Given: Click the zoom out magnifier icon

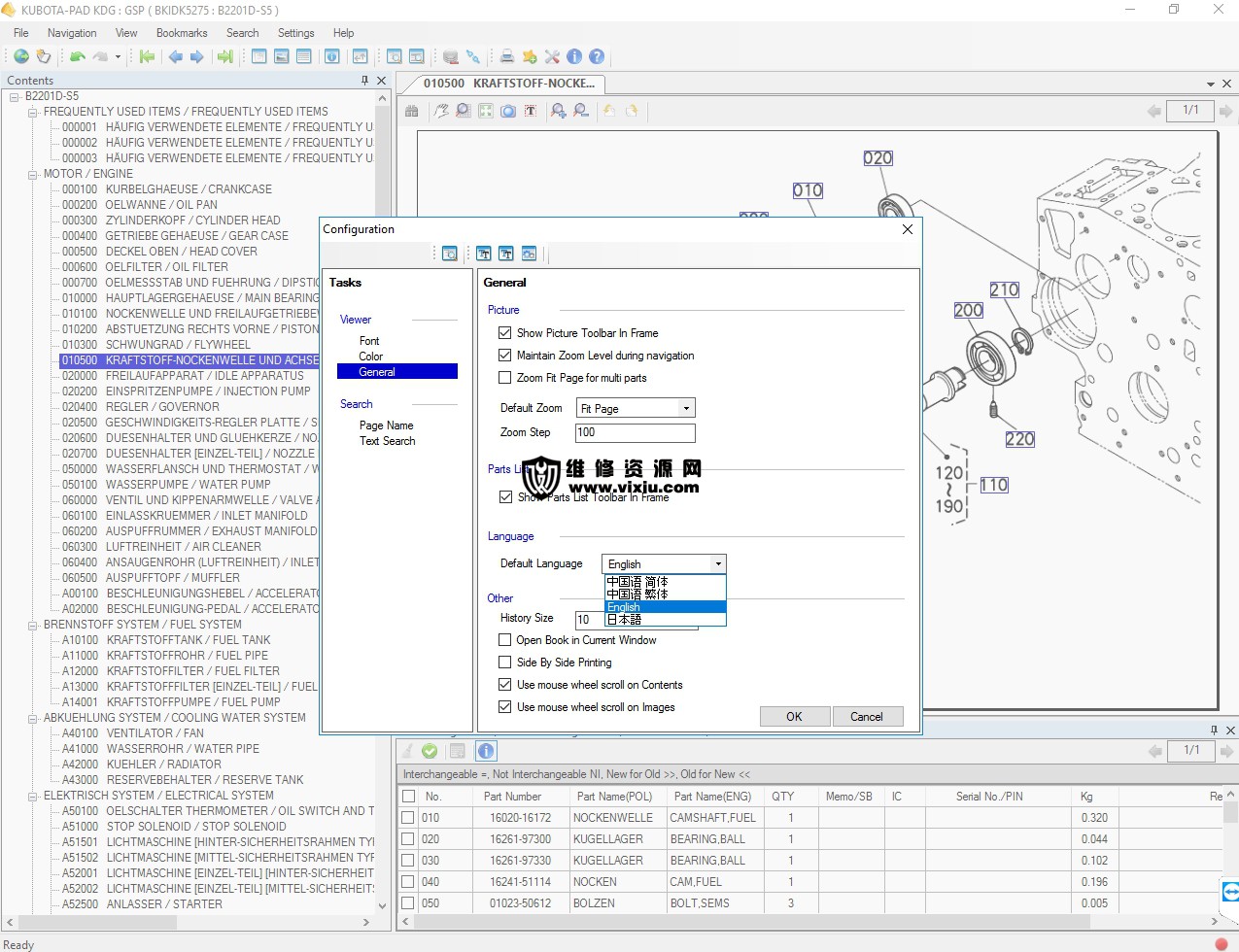Looking at the screenshot, I should click(x=580, y=111).
